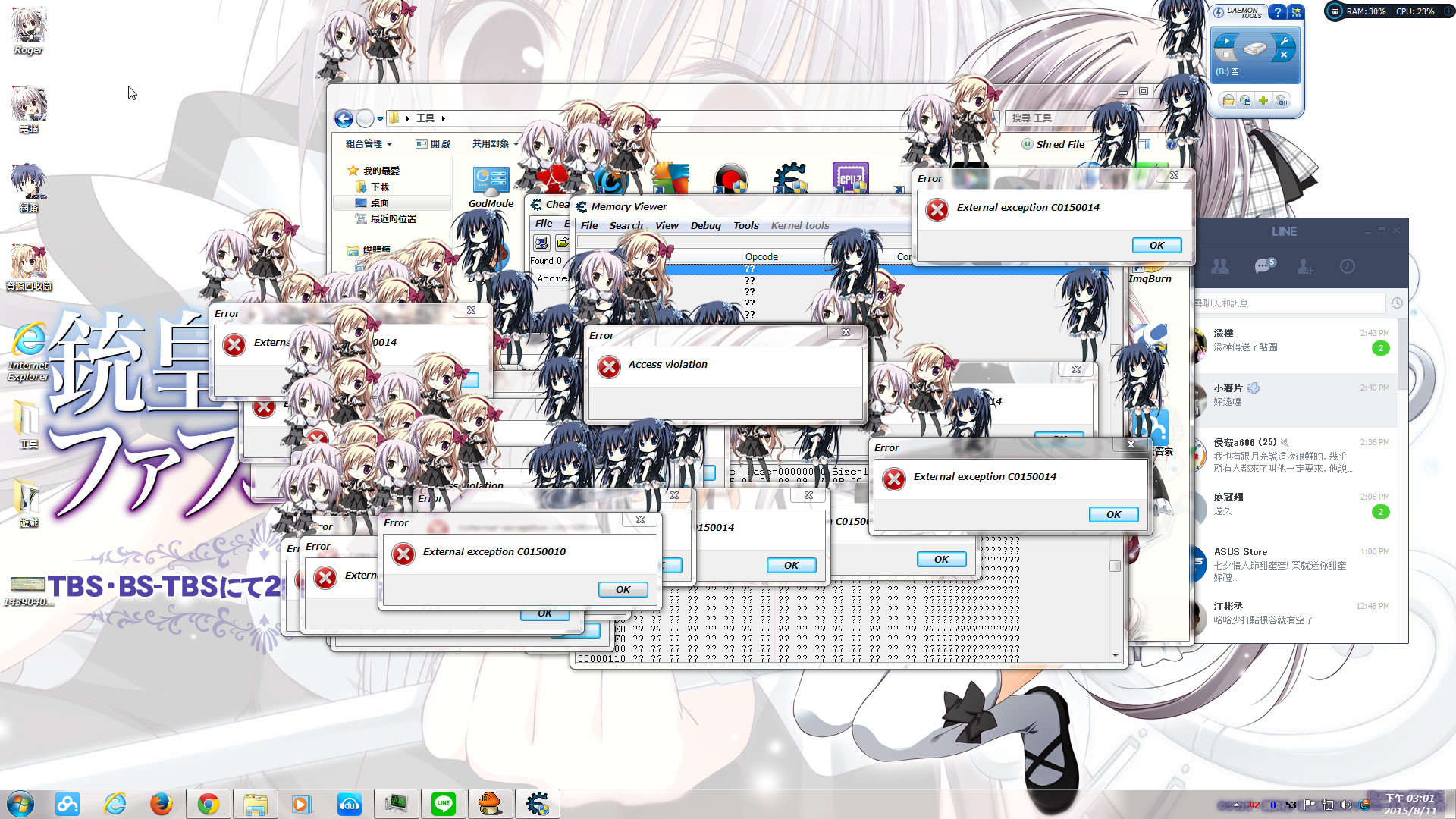Expand the 共用對象 dropdown menu
Image resolution: width=1456 pixels, height=819 pixels.
tap(495, 144)
